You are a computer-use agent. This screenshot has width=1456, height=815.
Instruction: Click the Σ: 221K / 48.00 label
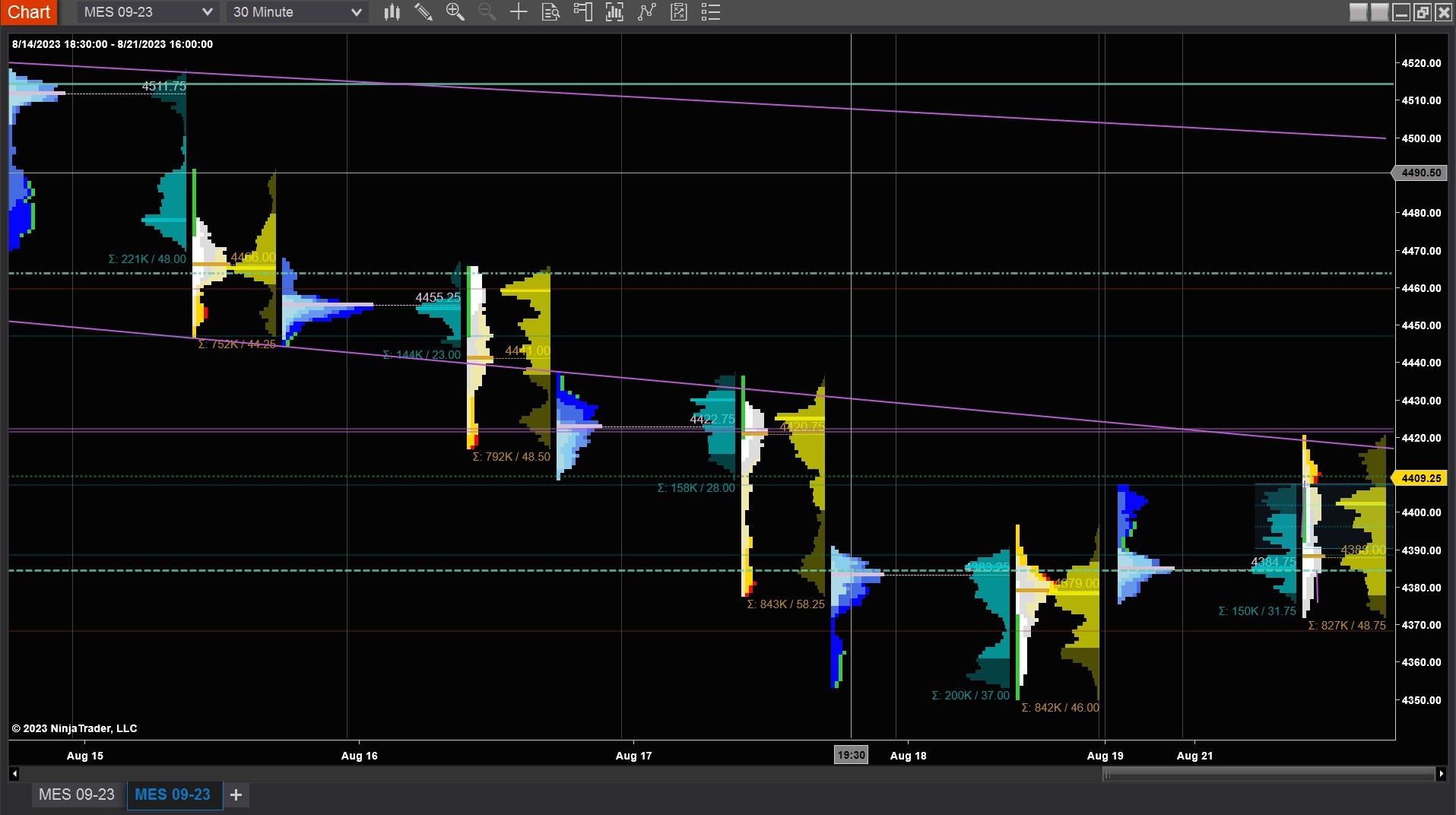point(148,259)
